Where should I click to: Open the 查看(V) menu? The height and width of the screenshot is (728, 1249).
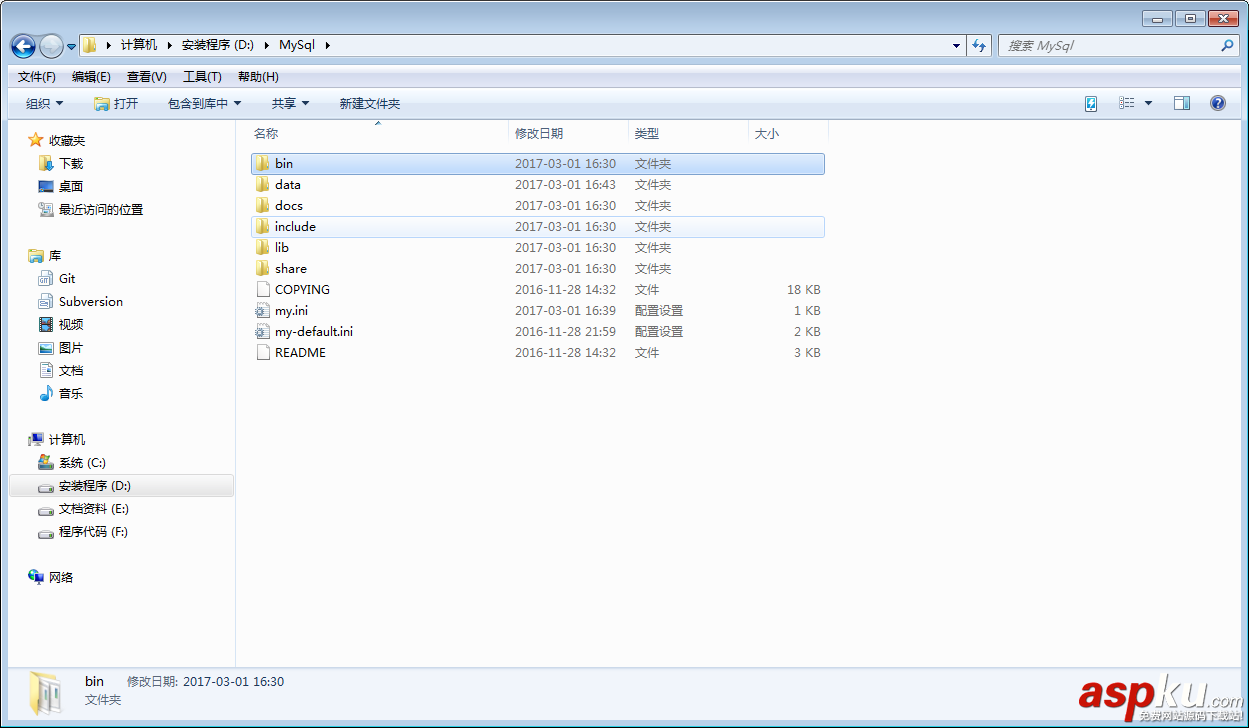[146, 77]
